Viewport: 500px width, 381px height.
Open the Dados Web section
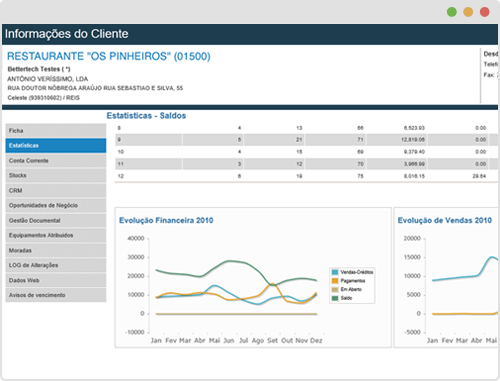(56, 280)
